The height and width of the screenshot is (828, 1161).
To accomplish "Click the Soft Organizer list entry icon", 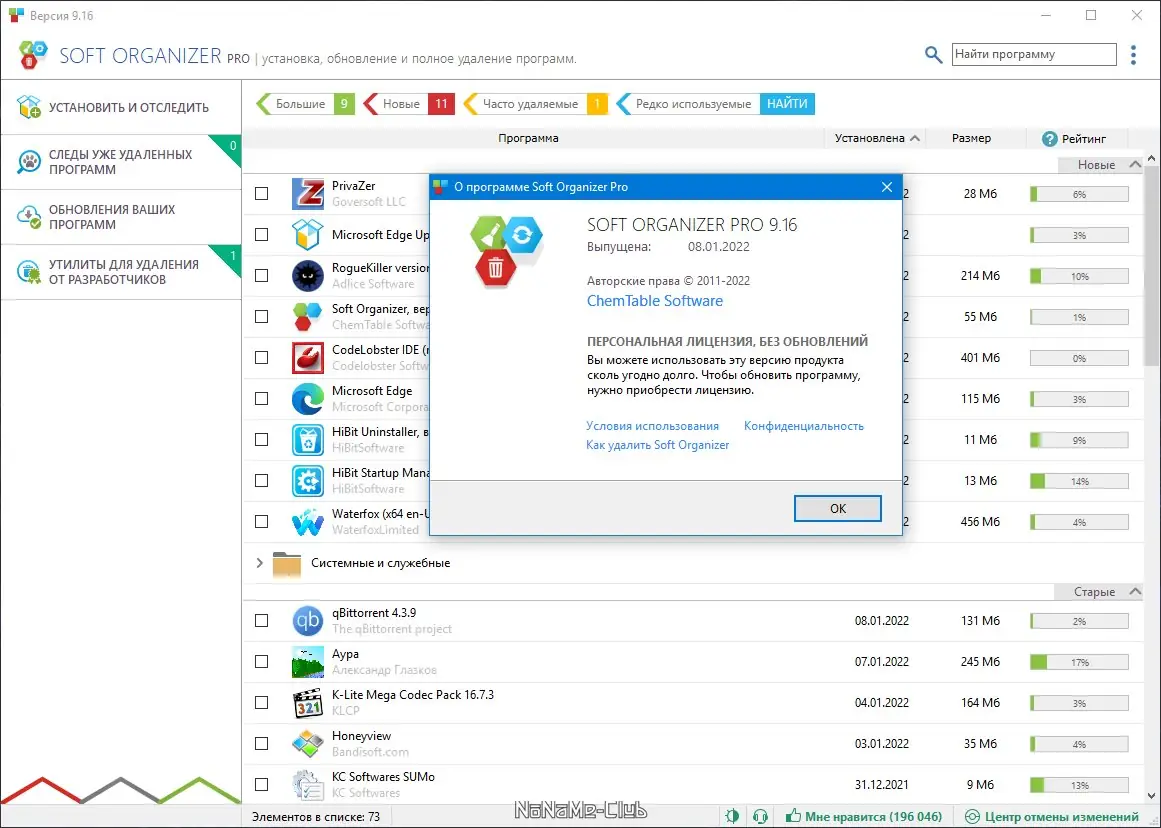I will click(307, 317).
